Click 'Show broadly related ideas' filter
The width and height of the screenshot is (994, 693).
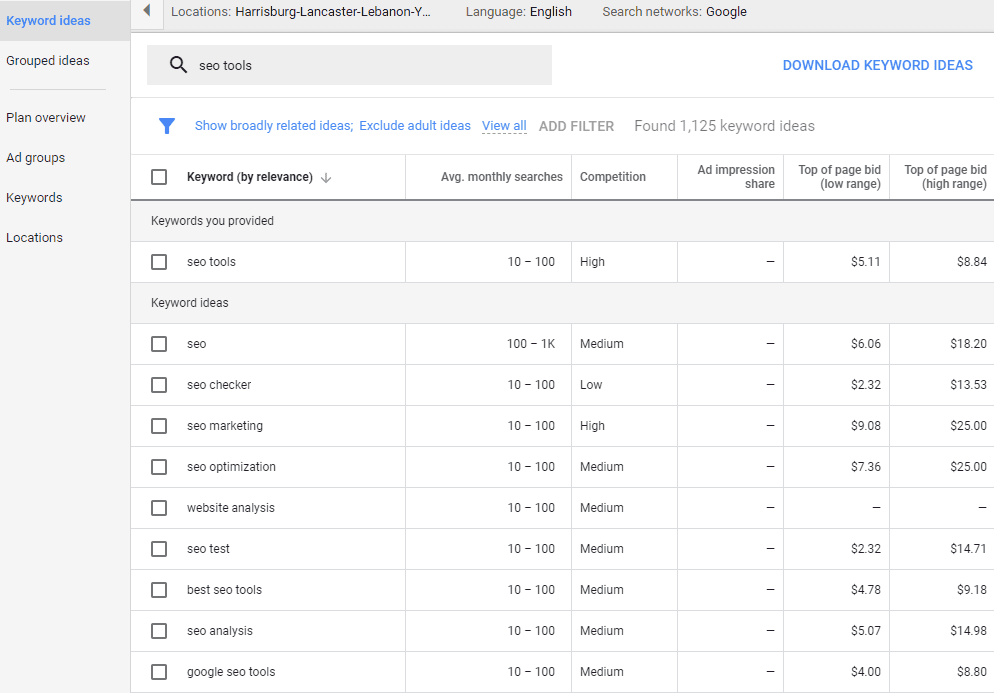coord(274,126)
